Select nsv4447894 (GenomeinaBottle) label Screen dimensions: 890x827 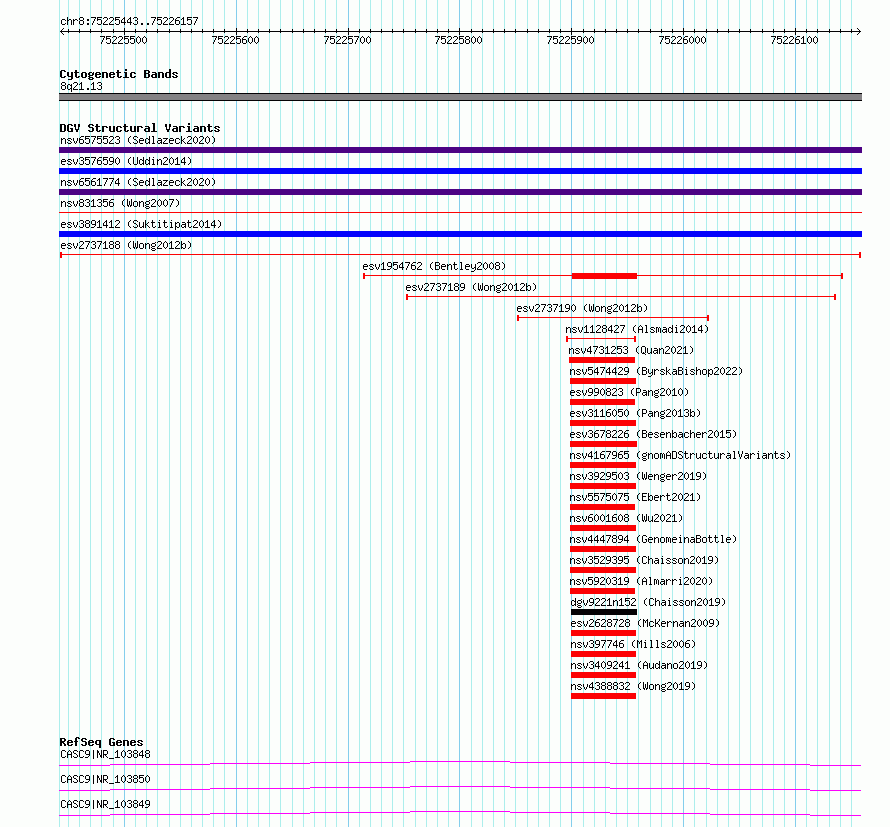click(x=653, y=539)
